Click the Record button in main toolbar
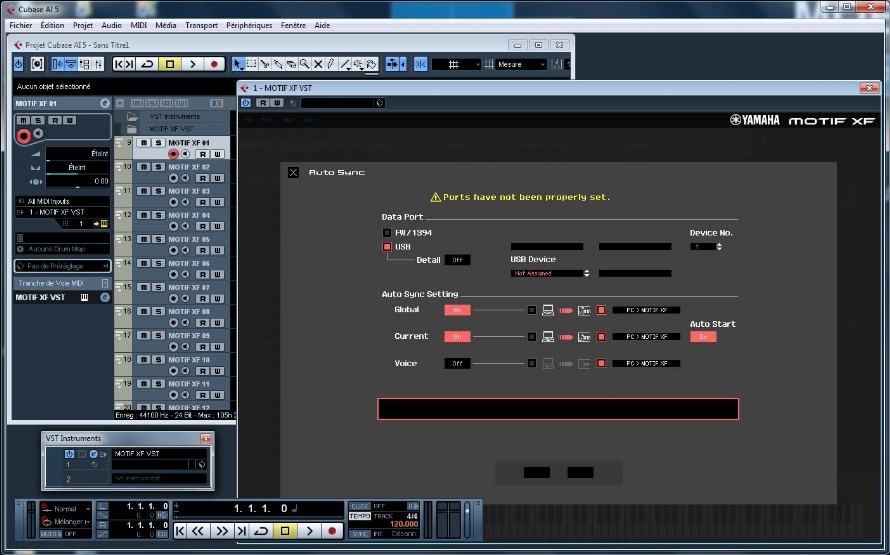Screen dimensions: 890x555 click(214, 64)
